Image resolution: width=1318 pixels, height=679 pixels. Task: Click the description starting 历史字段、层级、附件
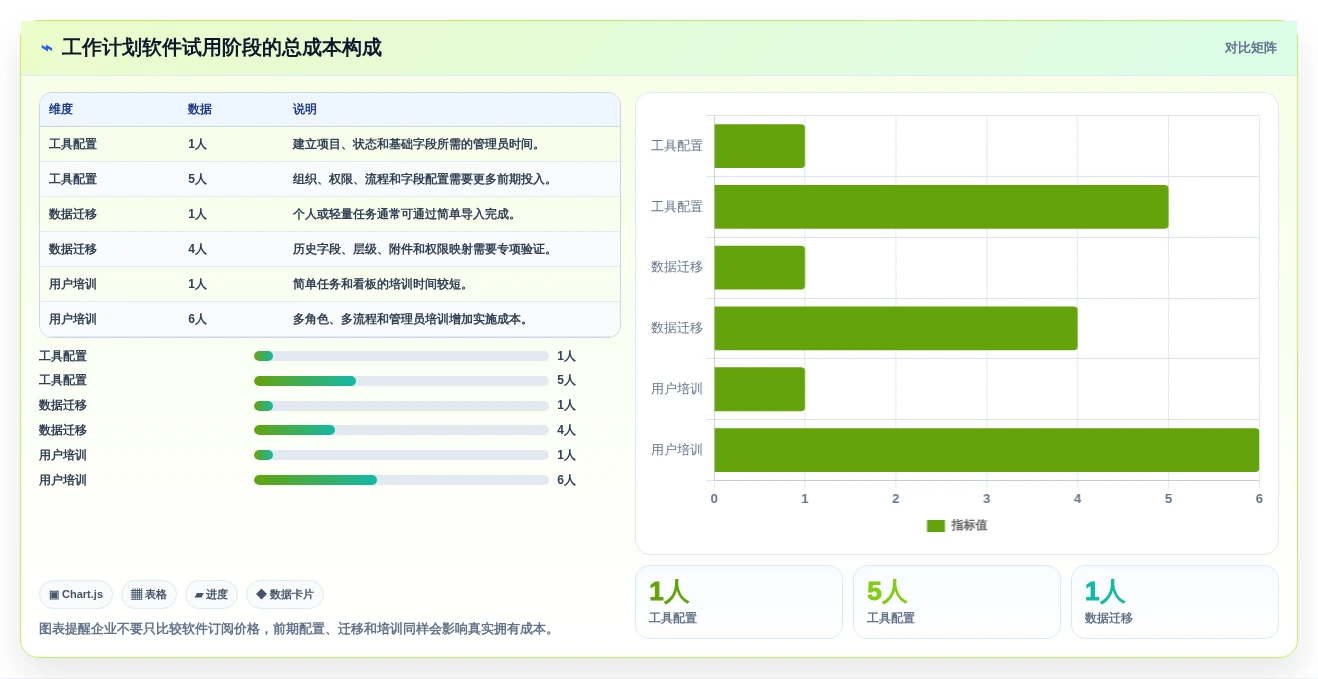pyautogui.click(x=424, y=250)
